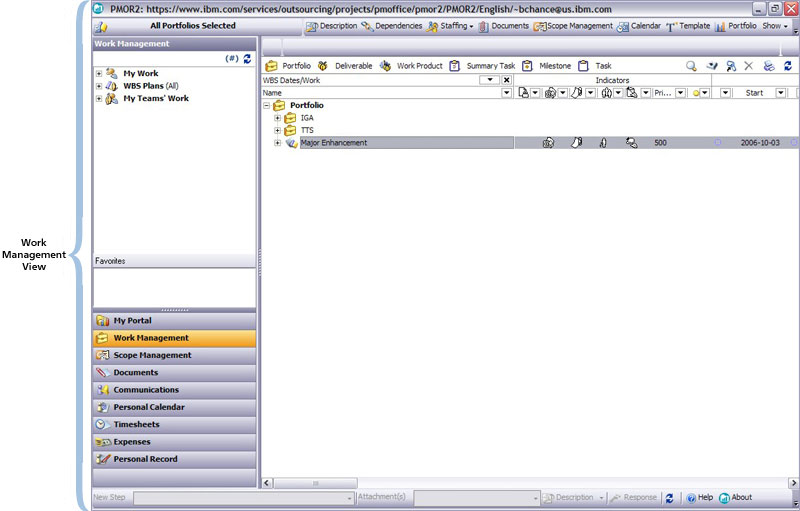This screenshot has height=511, width=800.
Task: Click Documents in the top toolbar
Action: coord(504,26)
